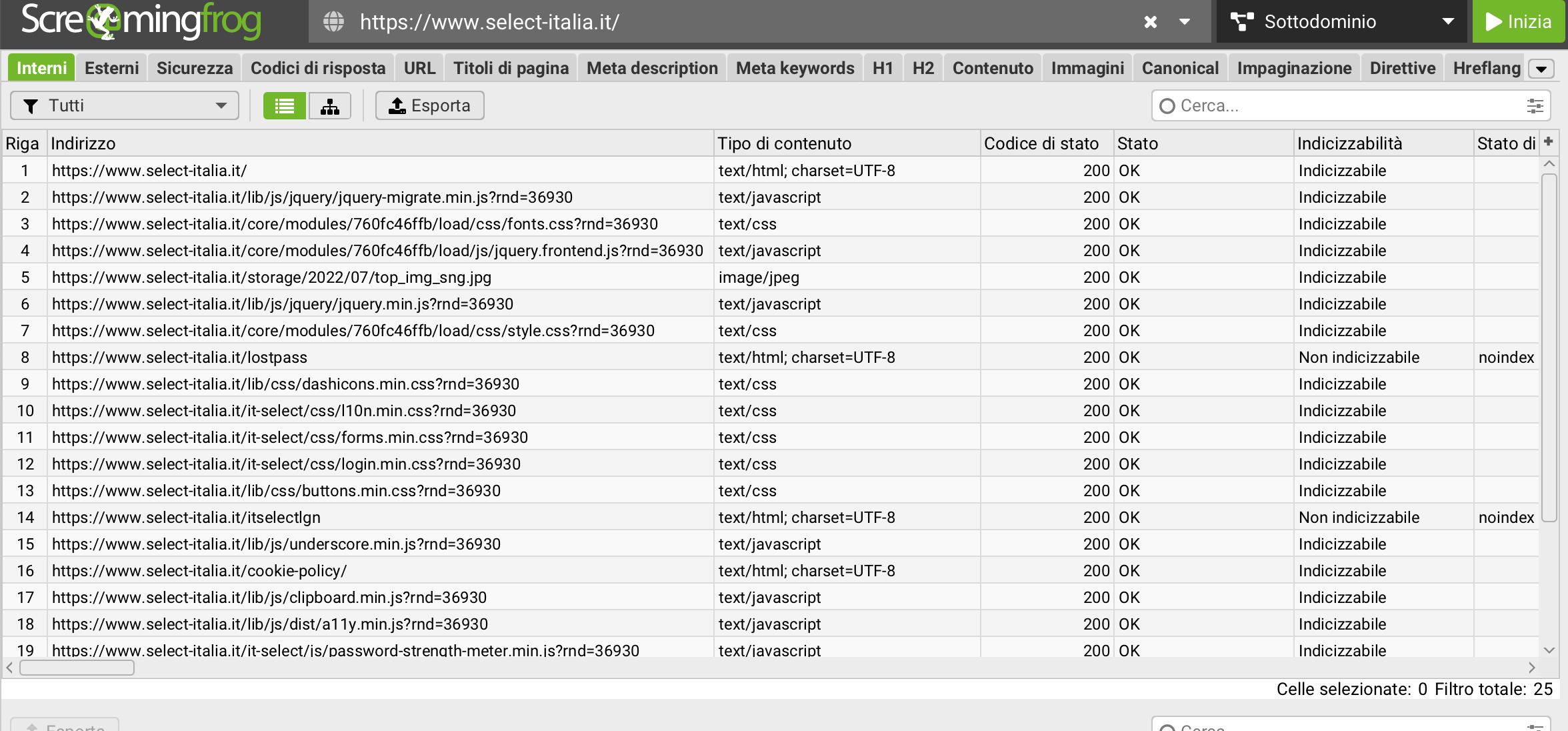This screenshot has width=1568, height=731.
Task: Clear the URL with the X icon
Action: [1151, 22]
